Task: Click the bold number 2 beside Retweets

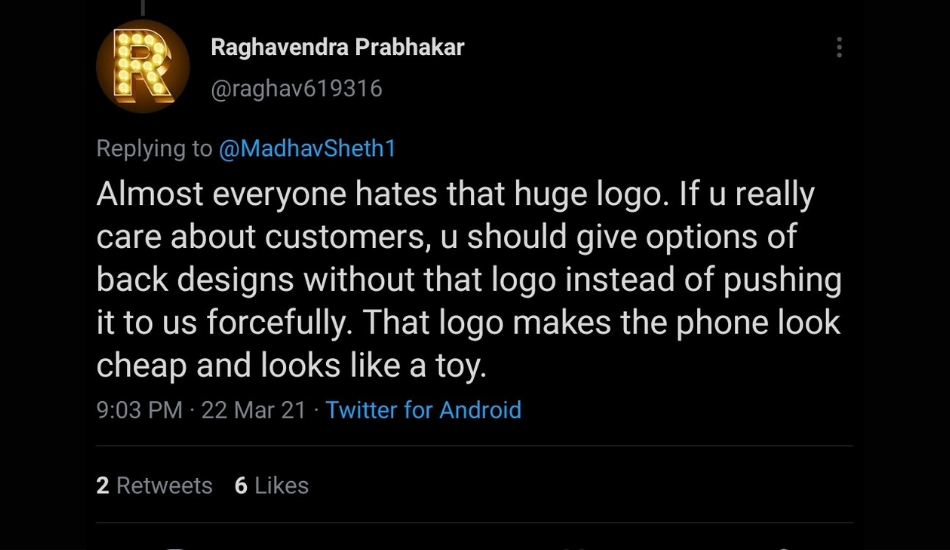Action: [x=102, y=485]
